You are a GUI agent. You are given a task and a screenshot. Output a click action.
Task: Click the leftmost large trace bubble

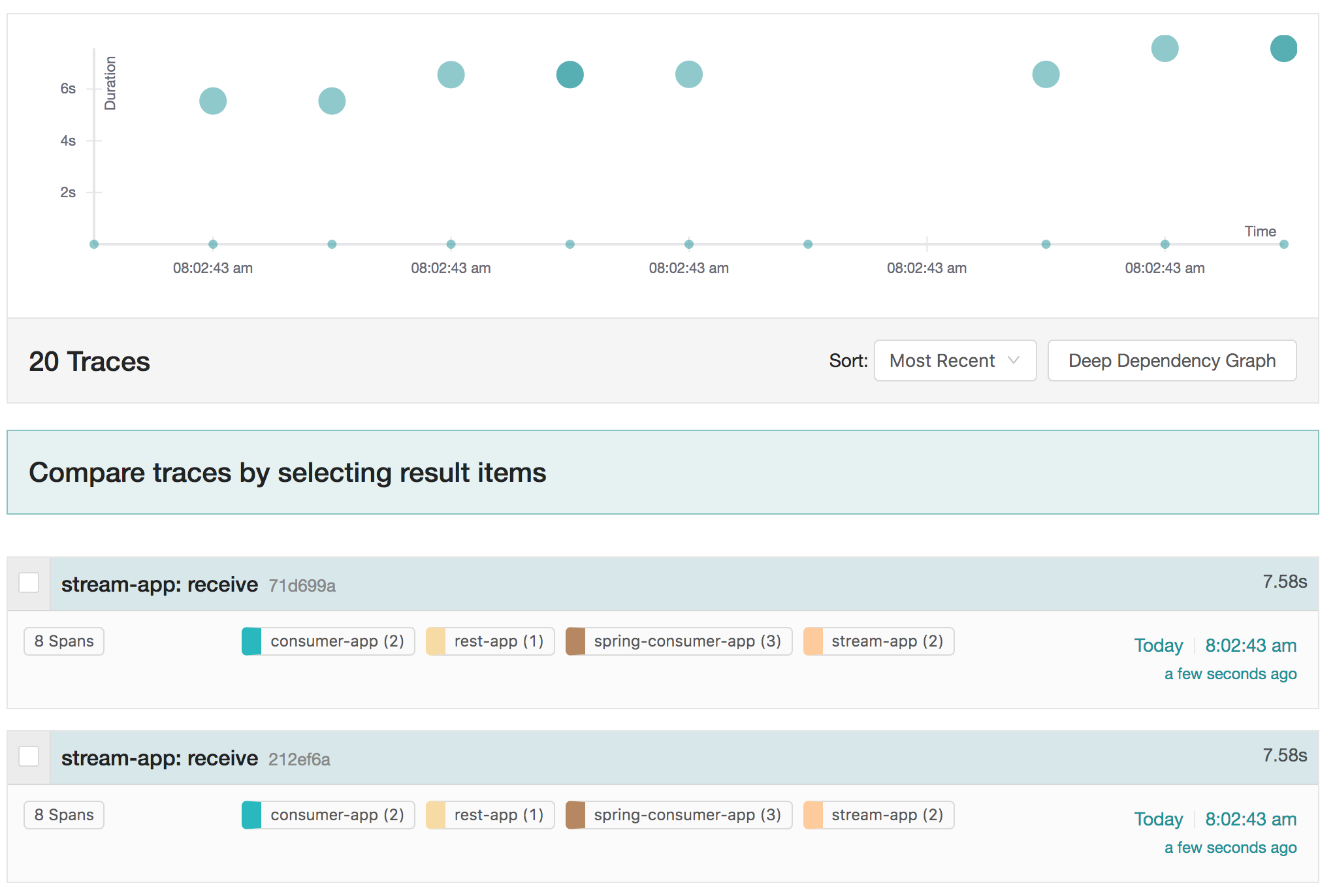(x=213, y=101)
